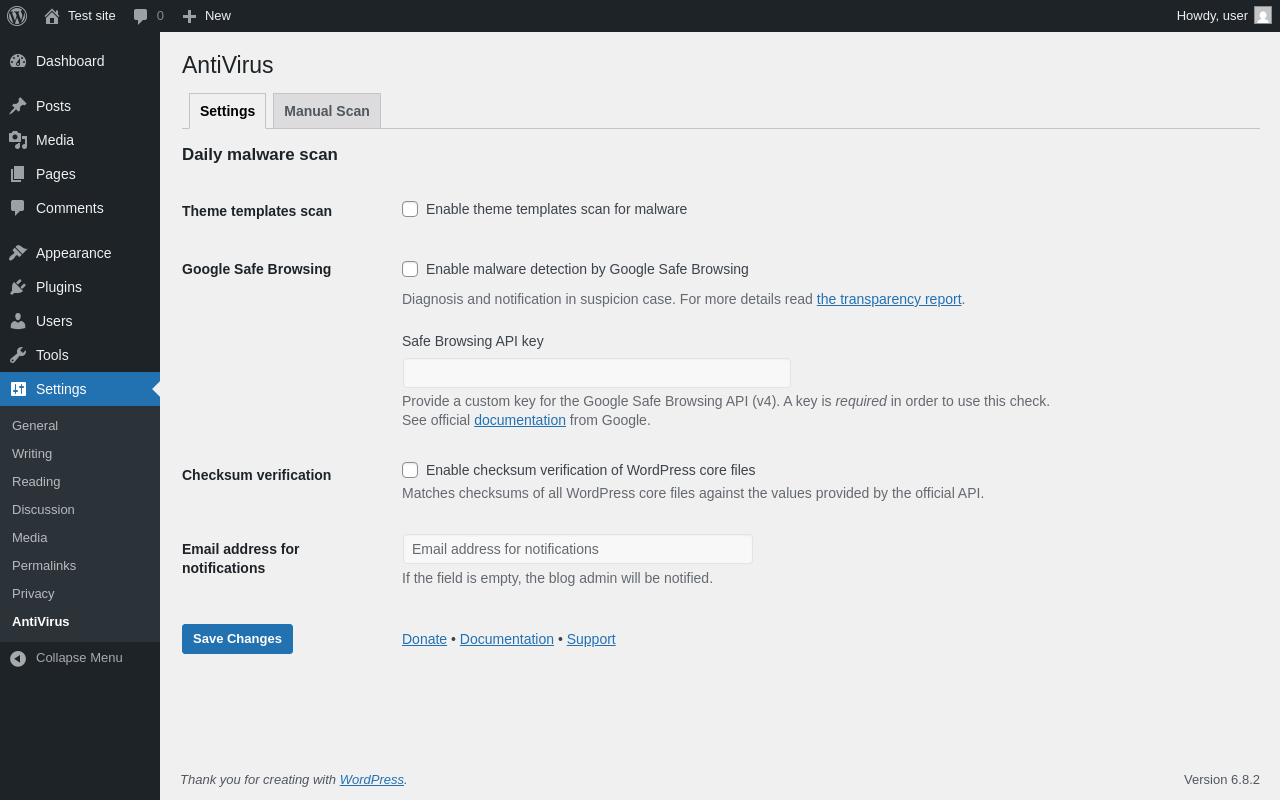Click the Media library icon in sidebar
The height and width of the screenshot is (800, 1280).
pyautogui.click(x=18, y=140)
